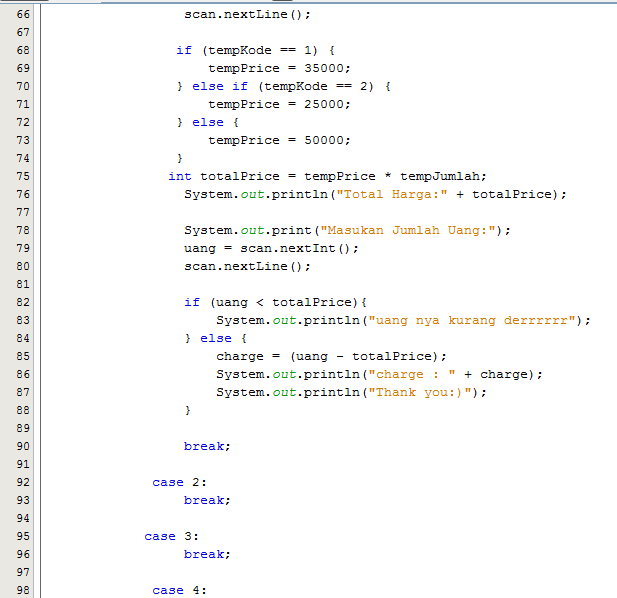This screenshot has width=617, height=598.
Task: Click the "case 3:" label
Action: click(172, 537)
